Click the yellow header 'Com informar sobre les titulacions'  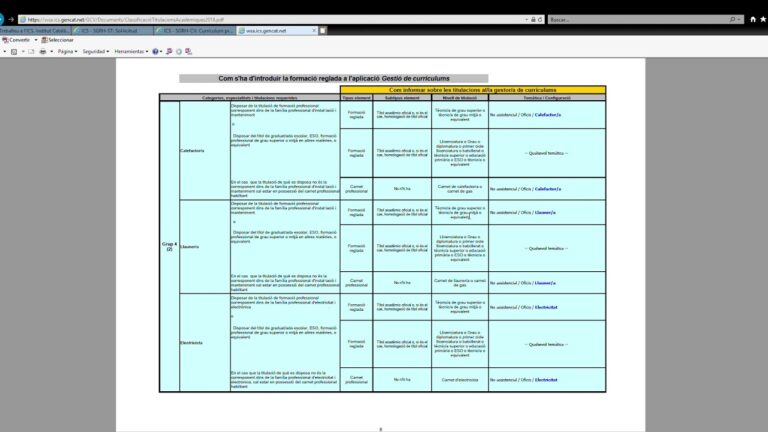(x=473, y=90)
